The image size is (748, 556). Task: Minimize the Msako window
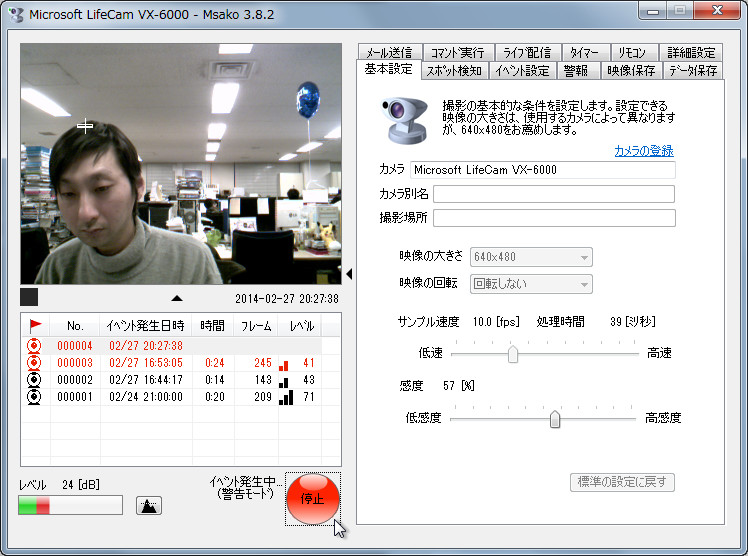653,11
